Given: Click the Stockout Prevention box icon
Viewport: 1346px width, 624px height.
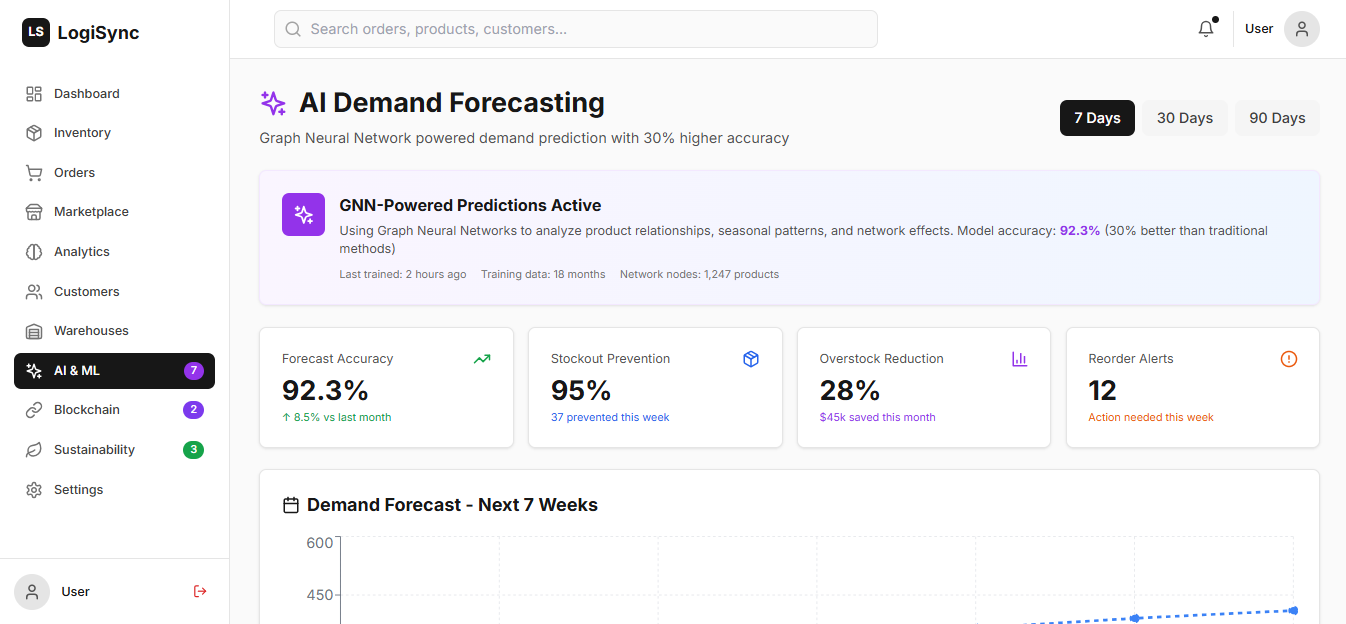Looking at the screenshot, I should 751,359.
